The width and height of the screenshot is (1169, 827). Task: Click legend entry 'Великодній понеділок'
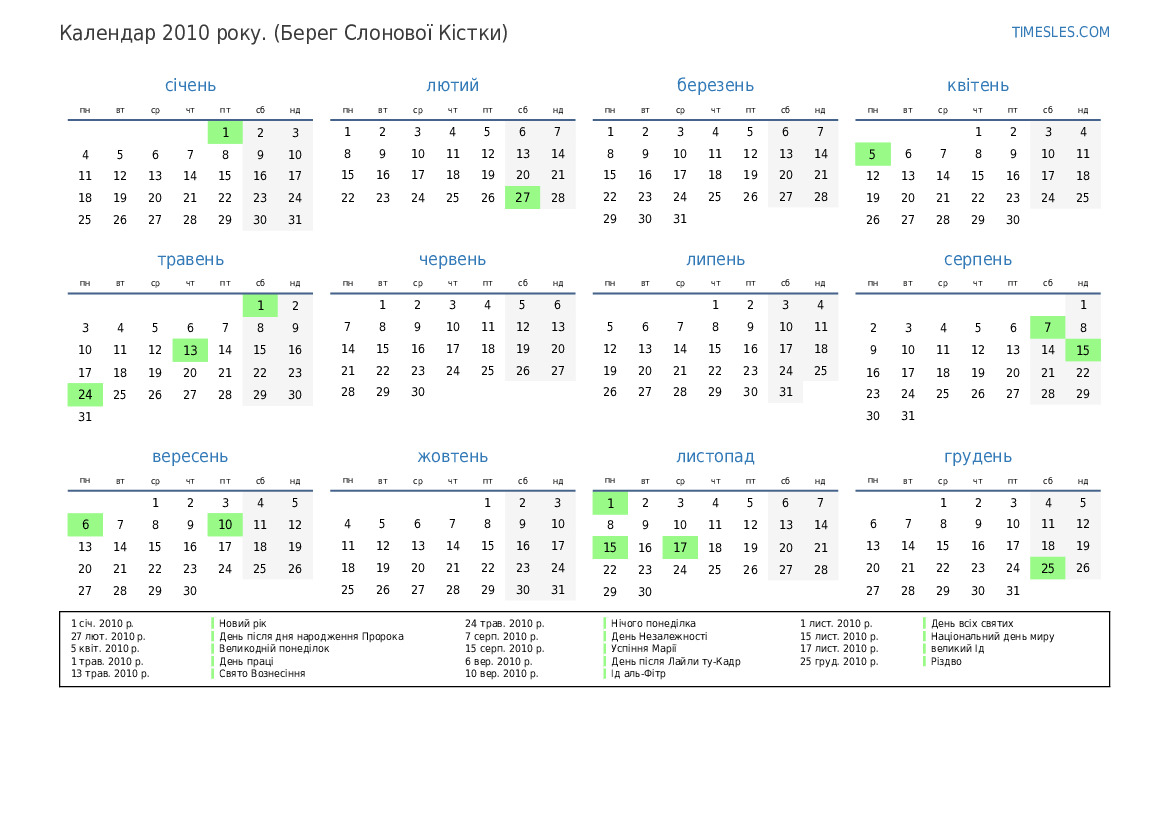(274, 649)
